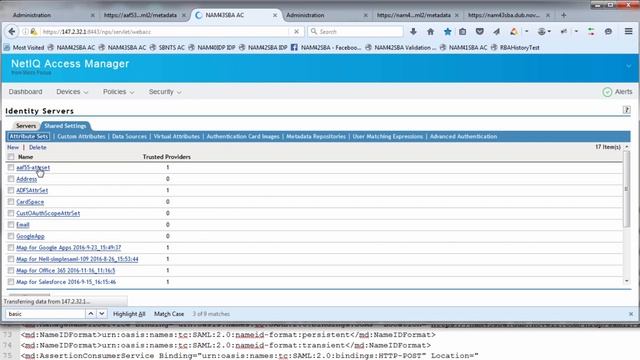Check the Map for Office 365 checkbox

click(11, 270)
